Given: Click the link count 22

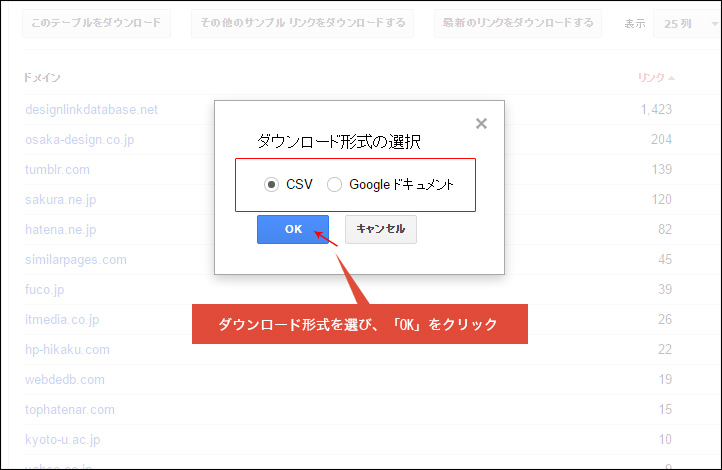Looking at the screenshot, I should pos(665,349).
